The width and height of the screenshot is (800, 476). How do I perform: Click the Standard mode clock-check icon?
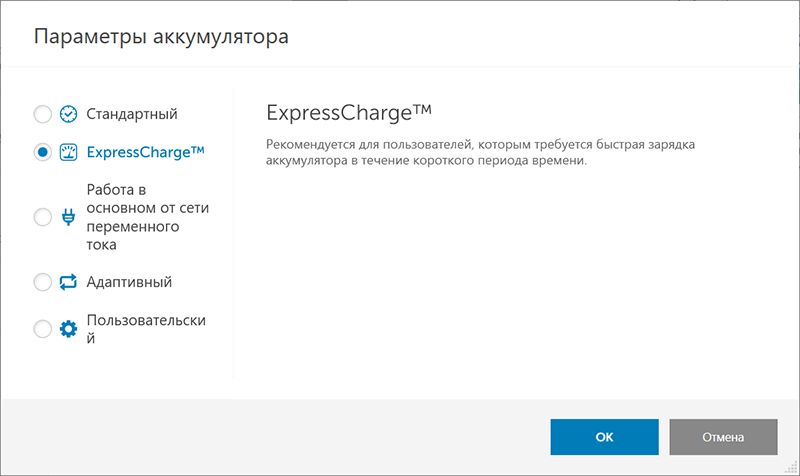tap(68, 114)
